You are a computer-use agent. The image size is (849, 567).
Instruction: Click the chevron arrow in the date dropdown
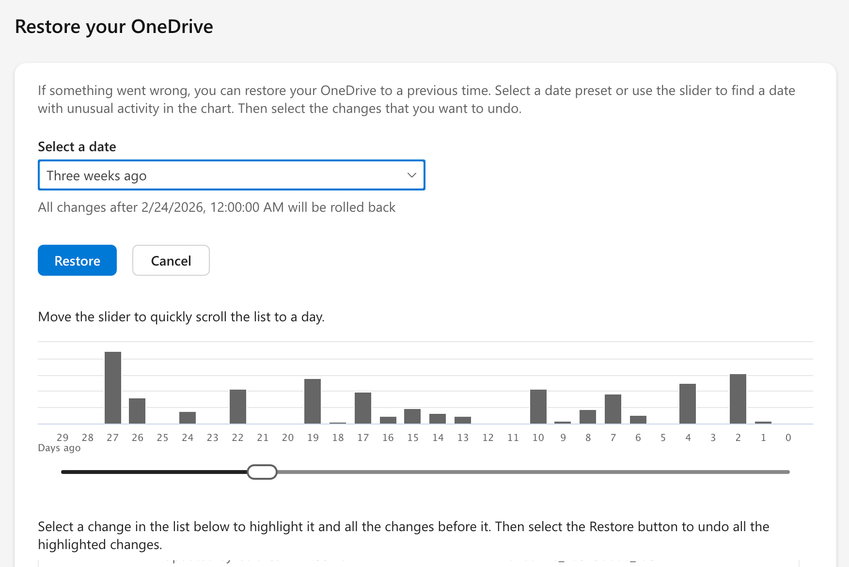coord(412,175)
